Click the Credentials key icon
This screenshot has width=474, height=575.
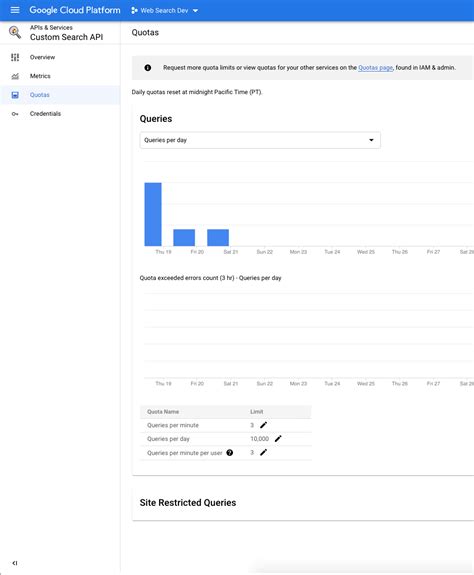[x=15, y=114]
